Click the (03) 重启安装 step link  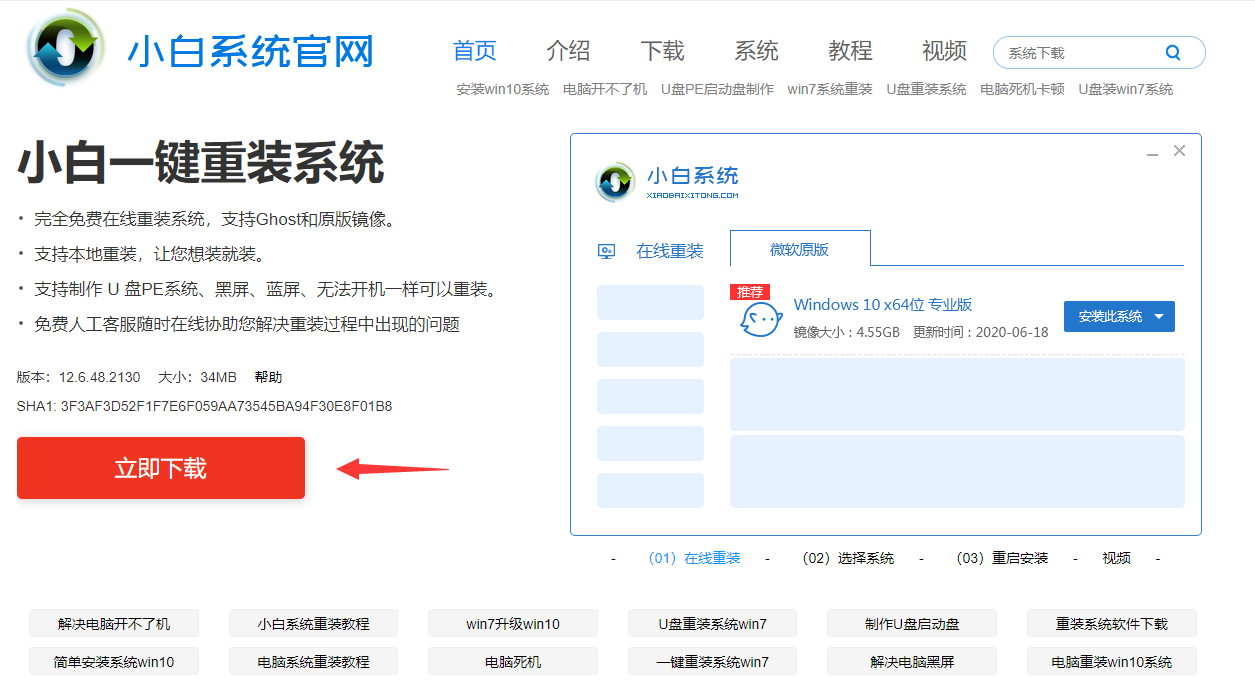[1000, 558]
